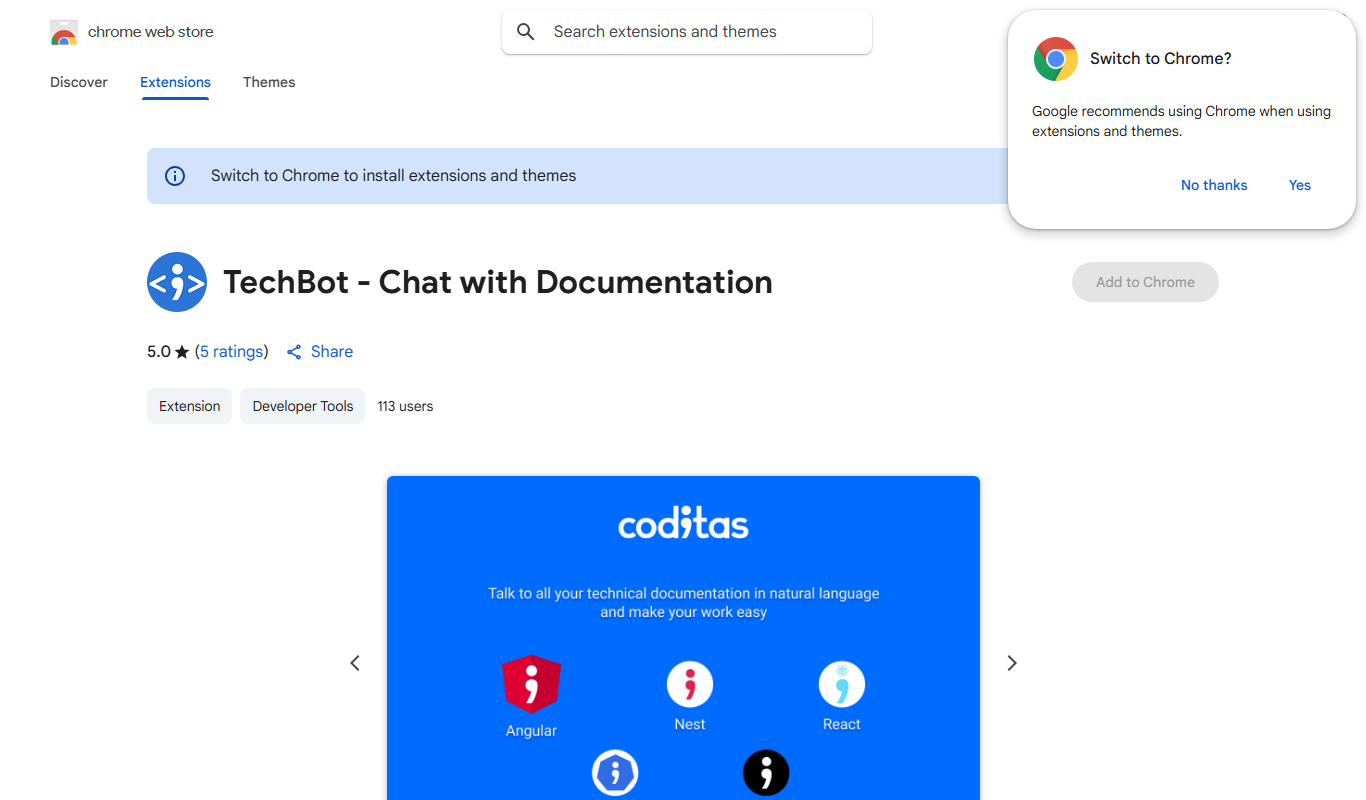Click the coditas wordmark in the screenshot
This screenshot has height=800, width=1366.
[683, 524]
